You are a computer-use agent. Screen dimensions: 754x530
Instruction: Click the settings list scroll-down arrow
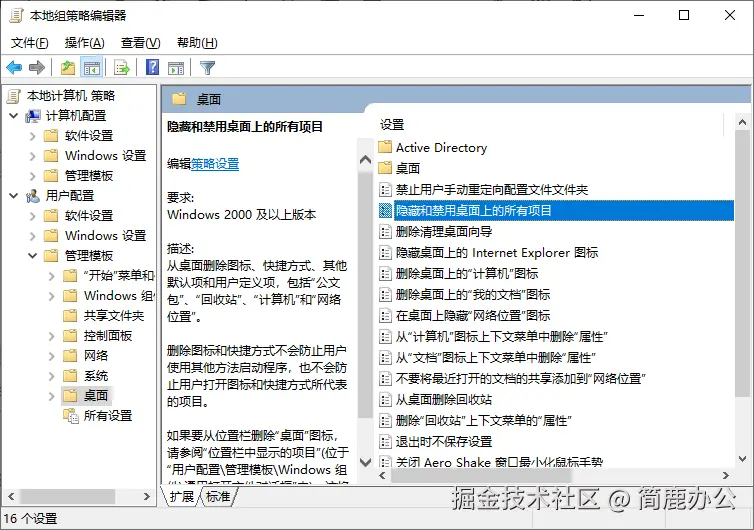point(742,459)
